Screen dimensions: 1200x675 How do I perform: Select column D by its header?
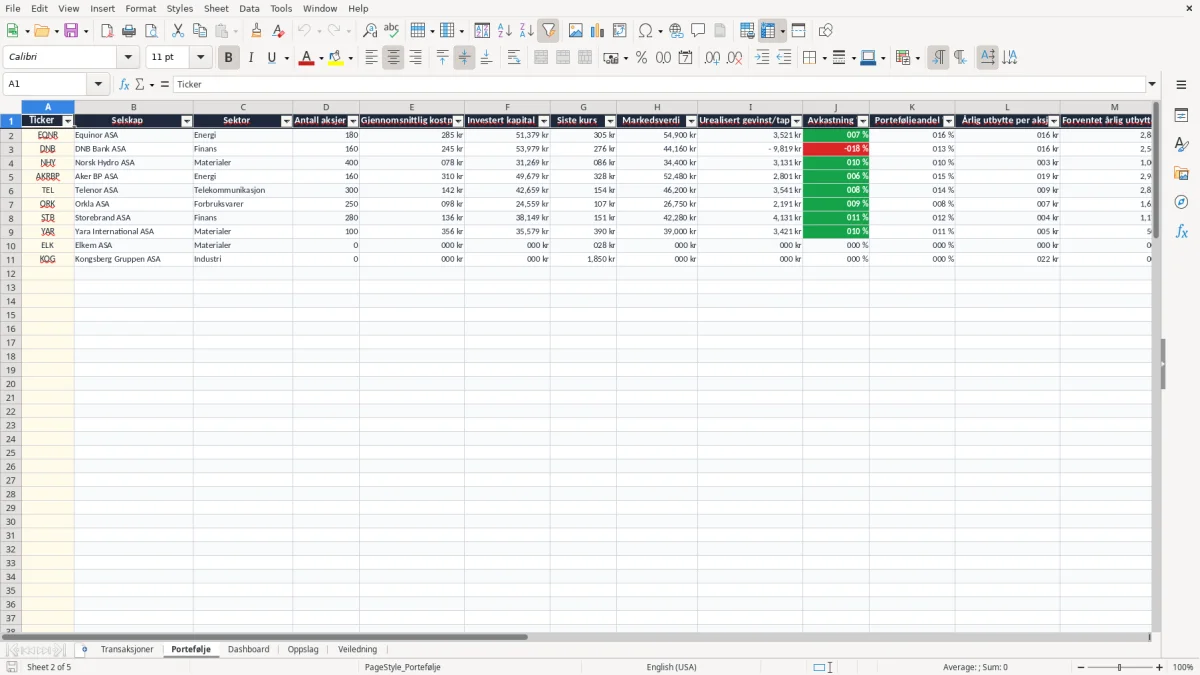[326, 107]
